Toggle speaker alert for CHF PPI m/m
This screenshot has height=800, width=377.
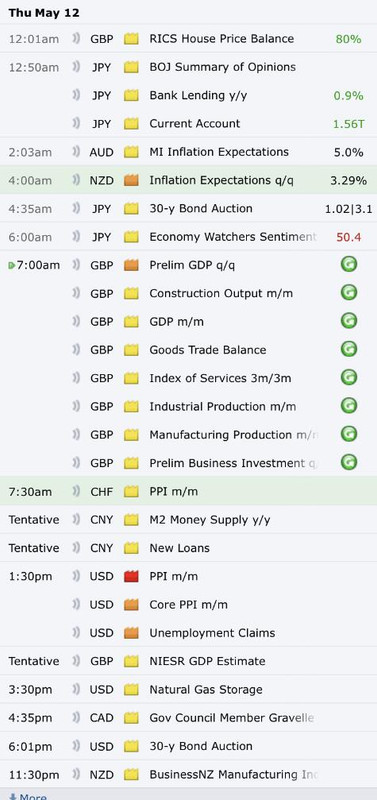pos(77,492)
